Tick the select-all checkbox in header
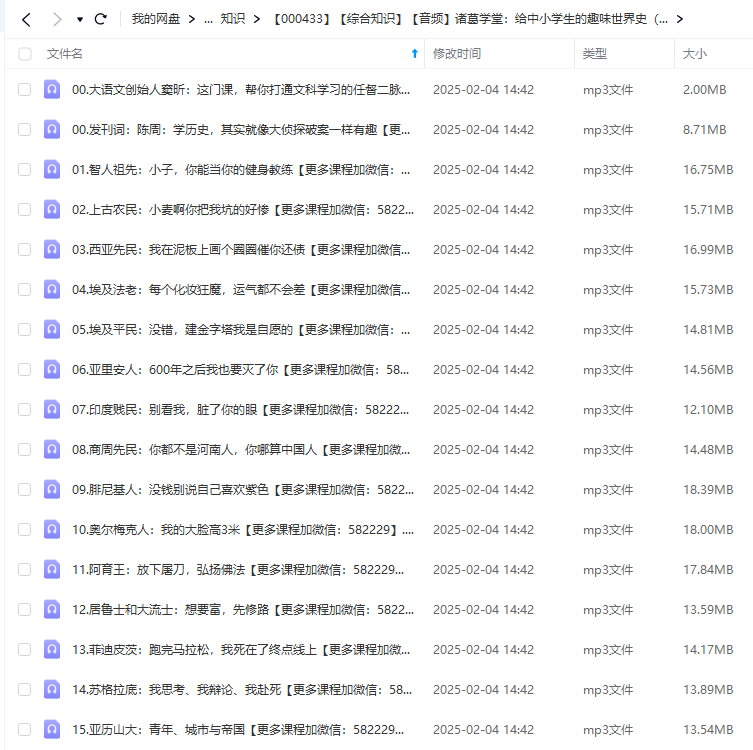The height and width of the screenshot is (750, 753). [25, 54]
